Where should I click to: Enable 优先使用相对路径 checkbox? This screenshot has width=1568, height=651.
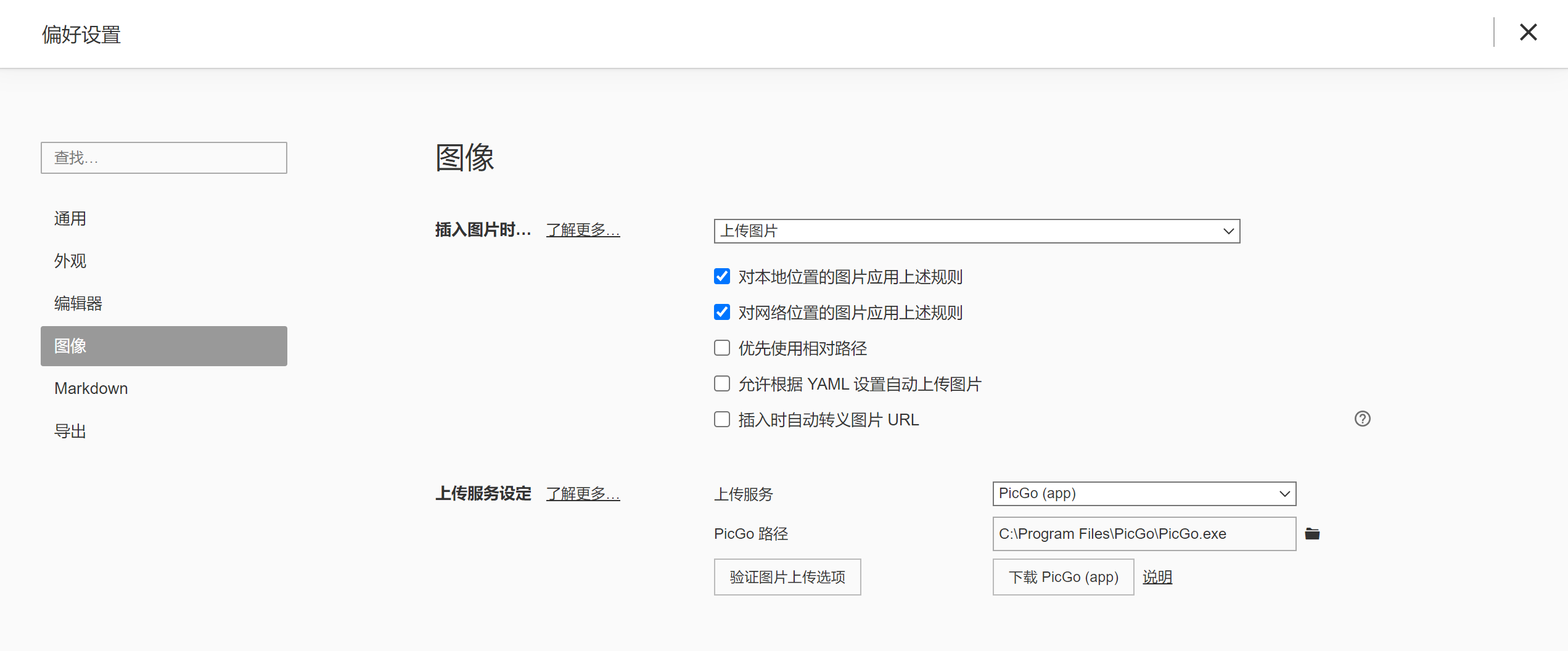click(x=722, y=348)
